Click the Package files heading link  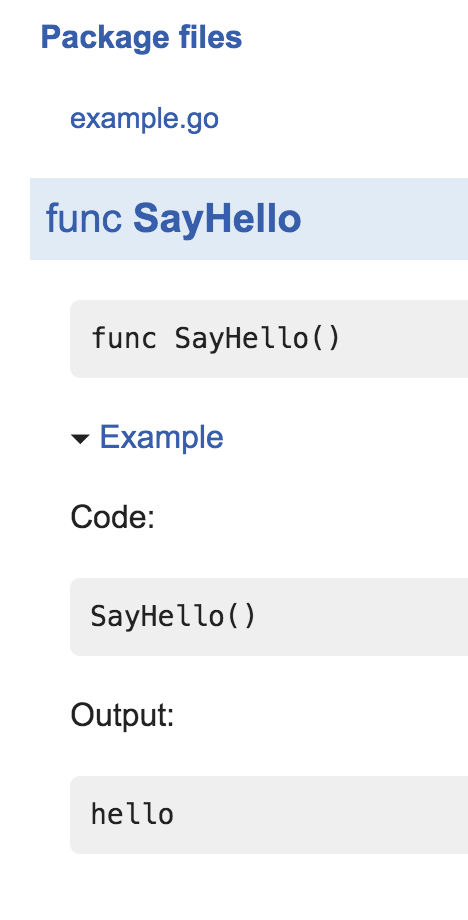(x=141, y=38)
